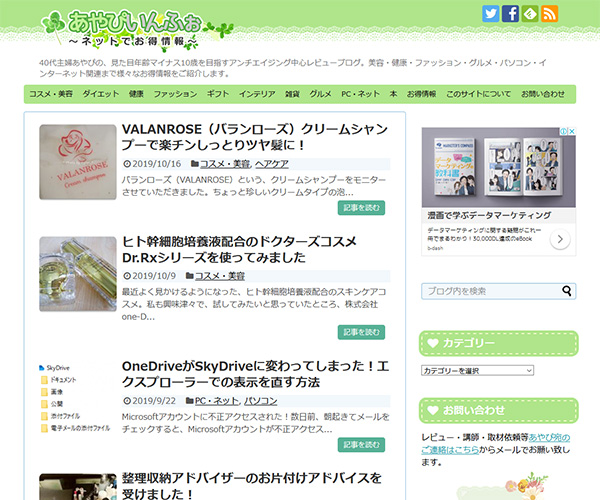Open PC・ネット category under OneDrive post
This screenshot has width=600, height=500.
[217, 401]
